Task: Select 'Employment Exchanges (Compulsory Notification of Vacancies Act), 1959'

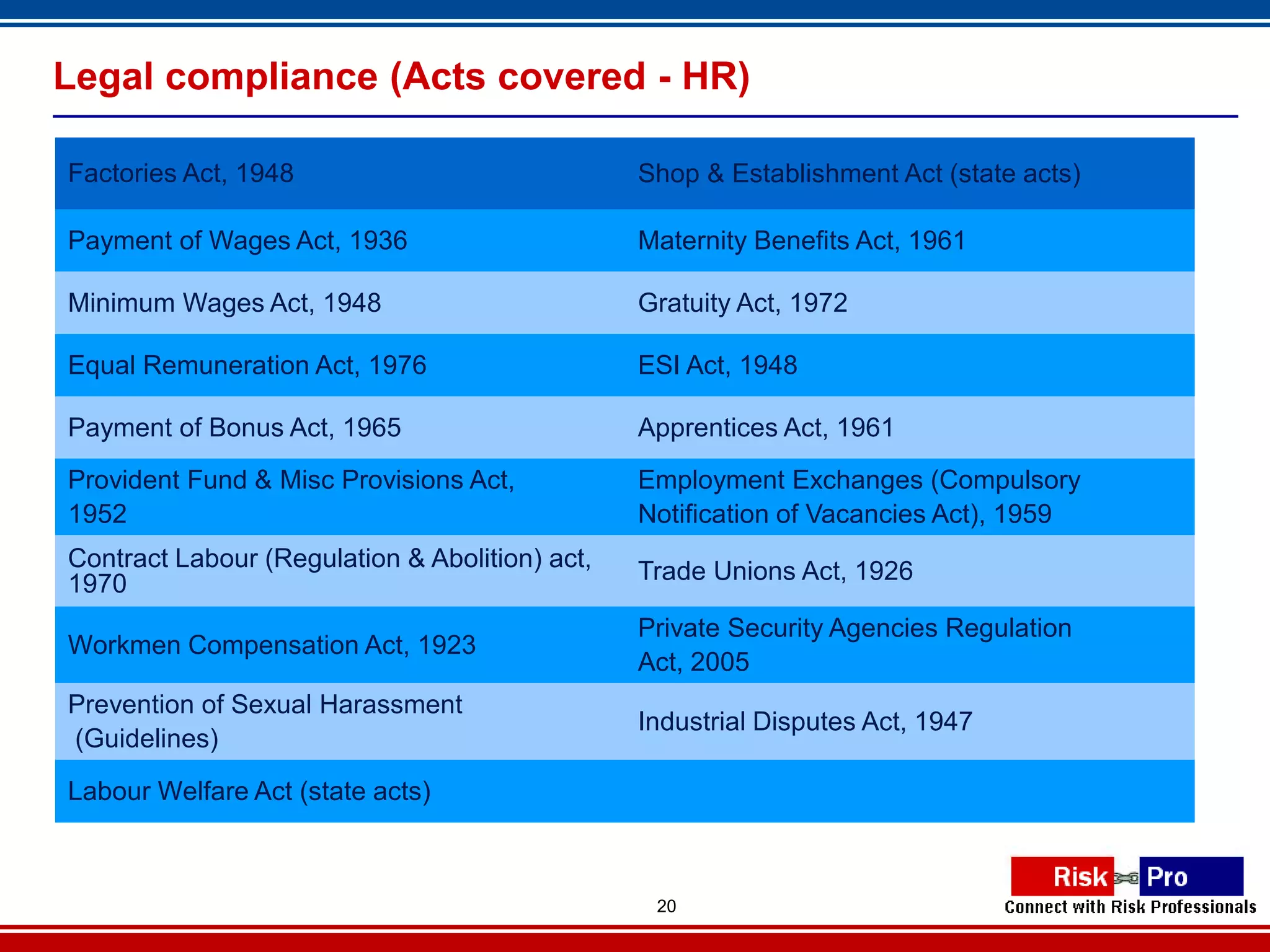Action: tap(859, 496)
